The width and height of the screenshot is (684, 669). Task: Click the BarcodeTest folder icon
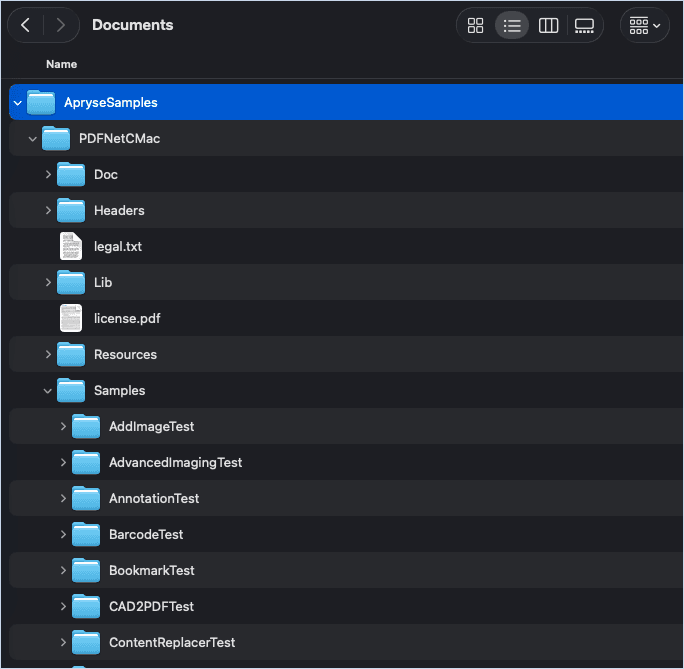86,534
